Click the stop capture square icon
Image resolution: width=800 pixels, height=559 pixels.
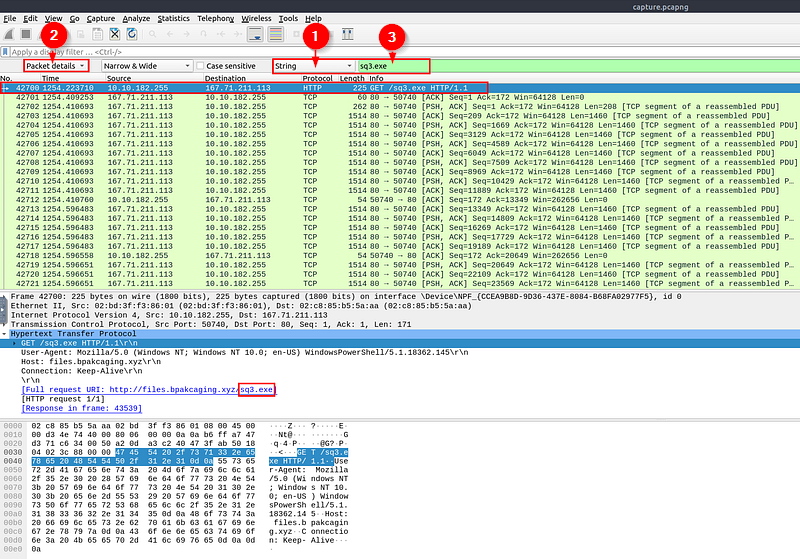pyautogui.click(x=26, y=34)
